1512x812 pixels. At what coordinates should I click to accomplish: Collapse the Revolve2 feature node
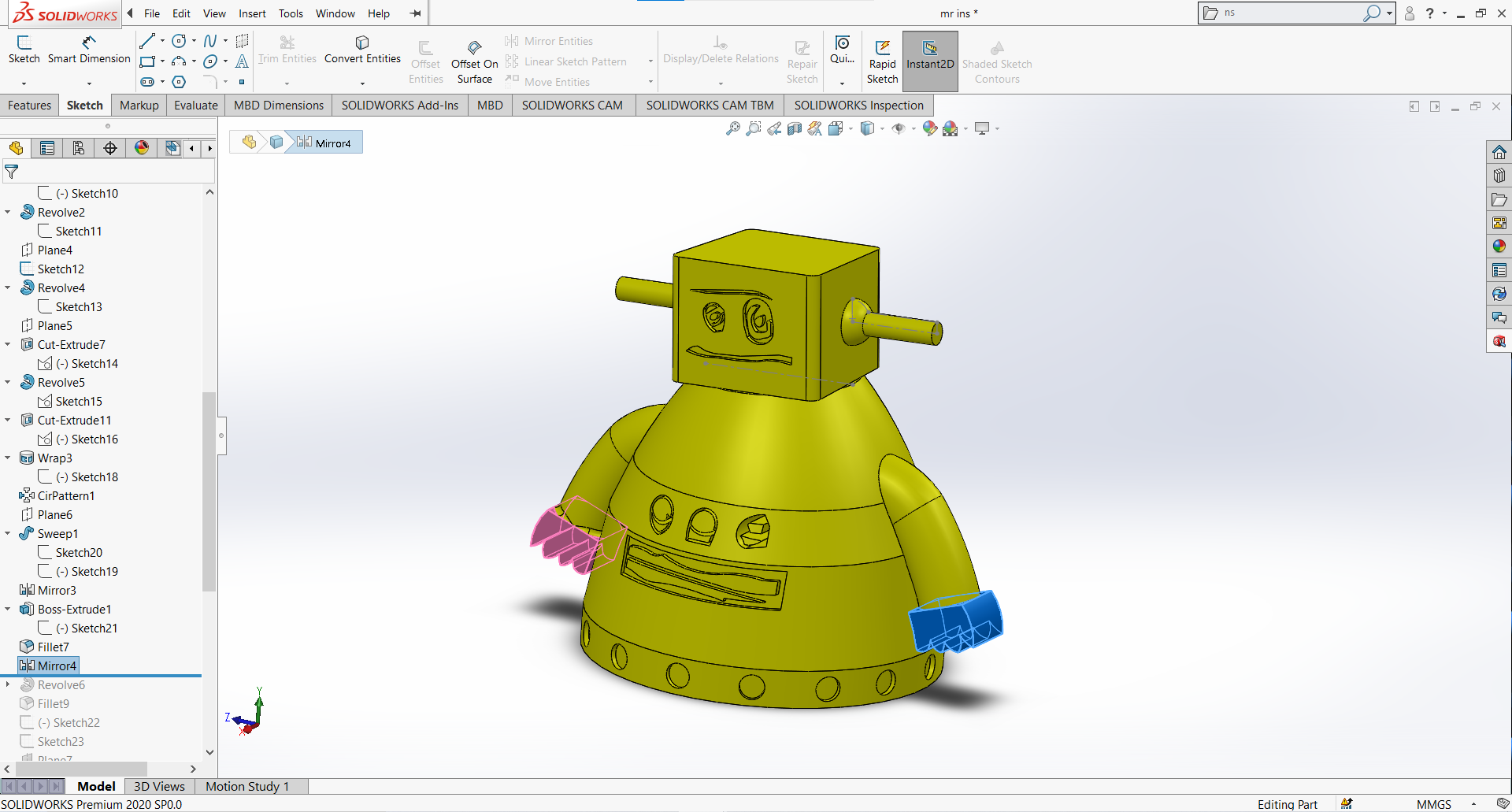point(8,212)
